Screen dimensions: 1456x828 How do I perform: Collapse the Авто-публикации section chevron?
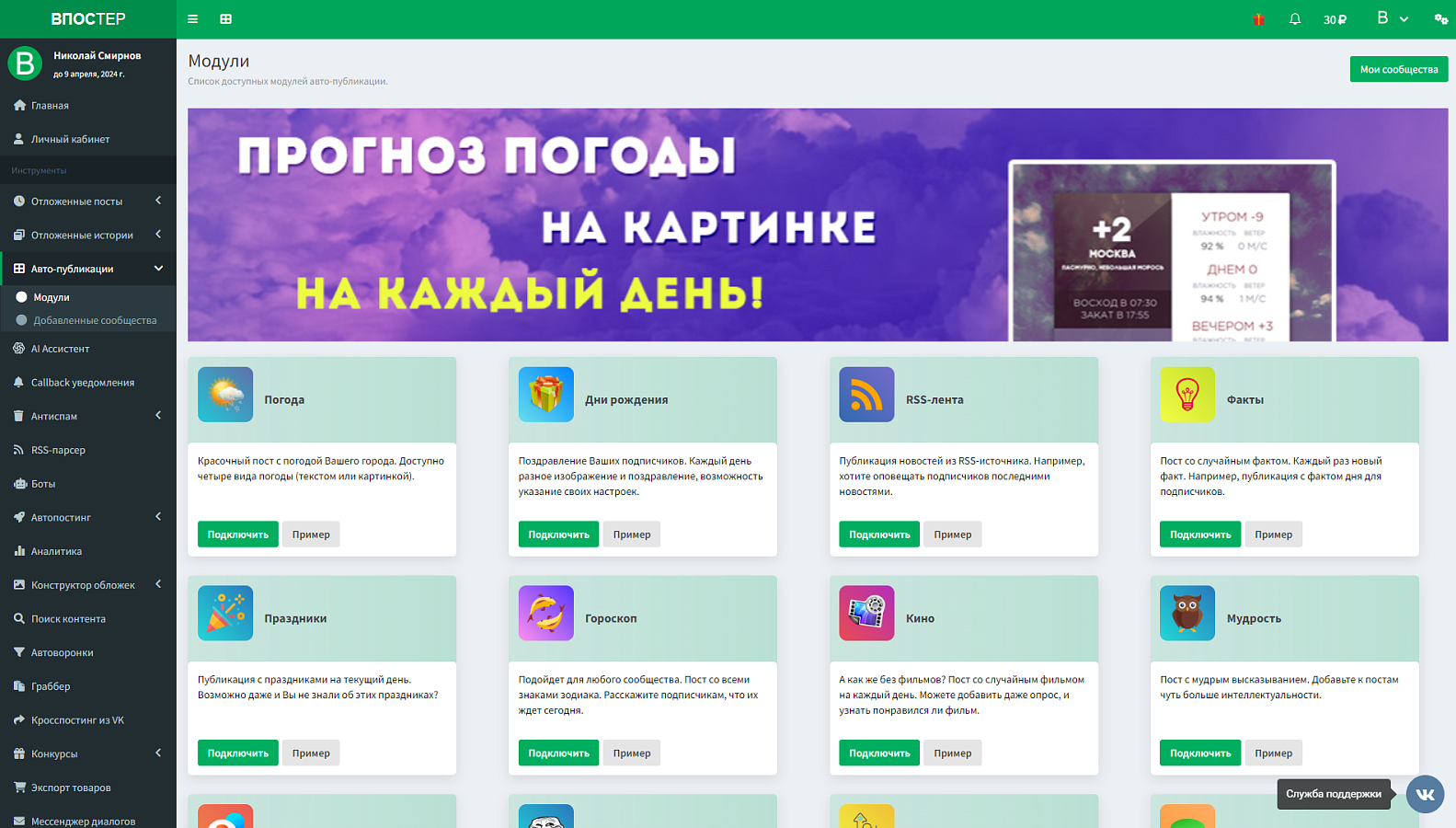(x=158, y=269)
